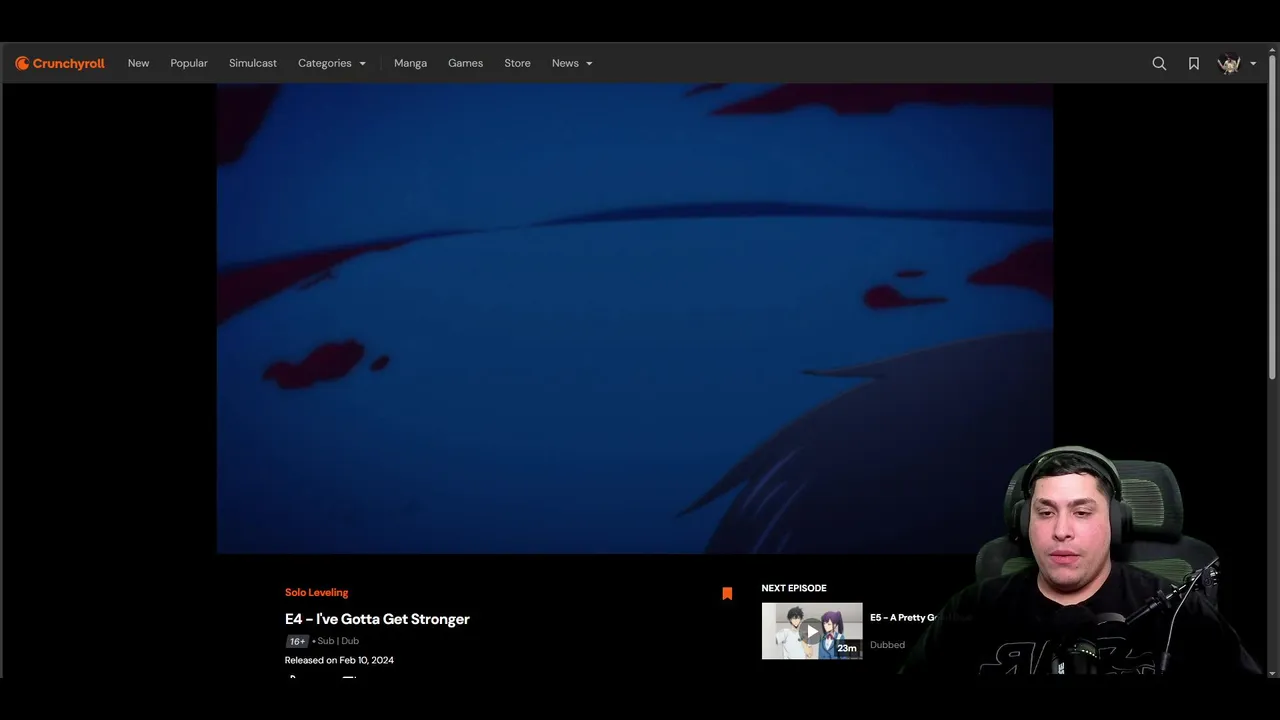Open the search icon
Screen dimensions: 1280x720
point(1159,63)
